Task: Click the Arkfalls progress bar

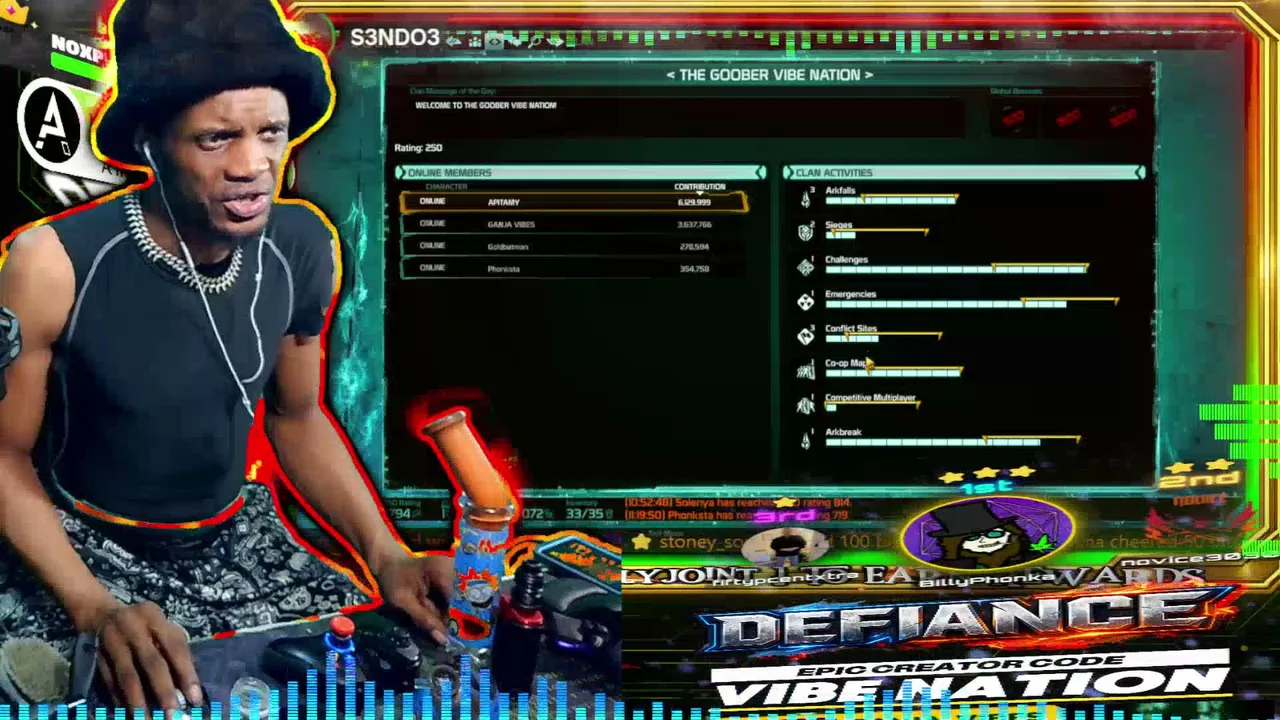Action: 891,200
